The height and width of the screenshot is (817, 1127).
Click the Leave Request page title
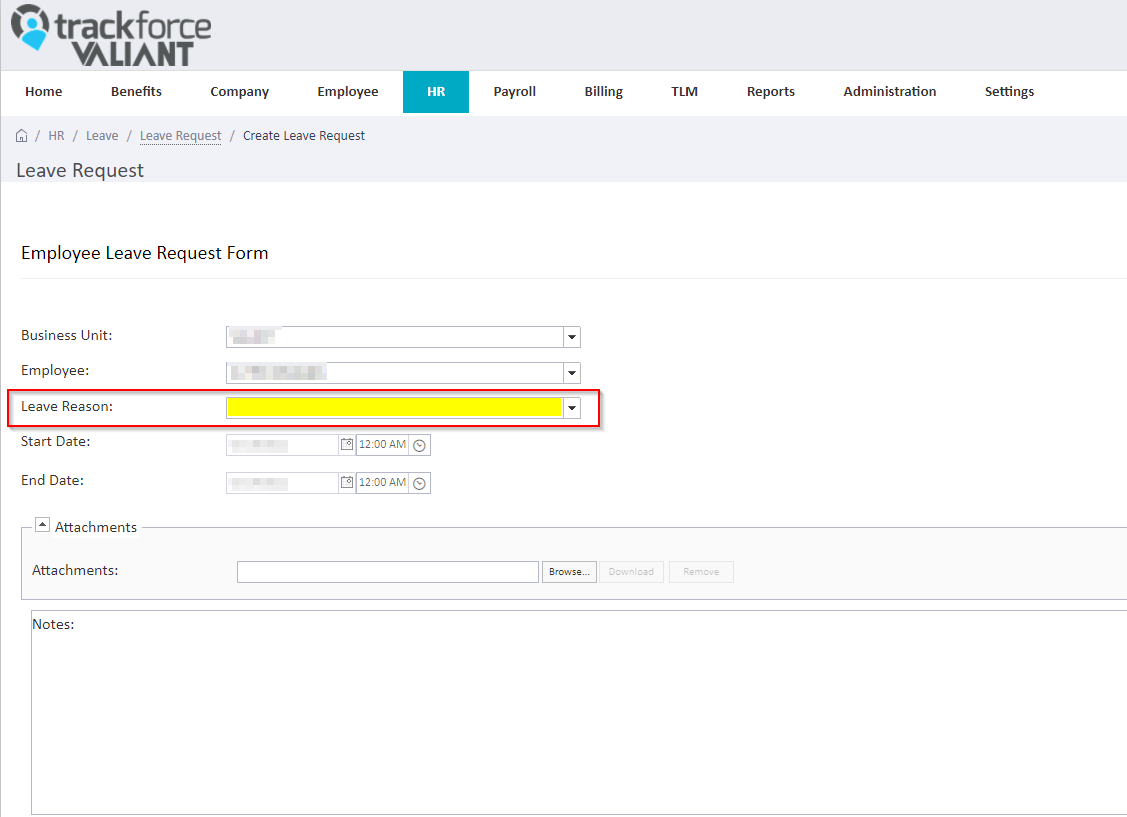point(80,170)
